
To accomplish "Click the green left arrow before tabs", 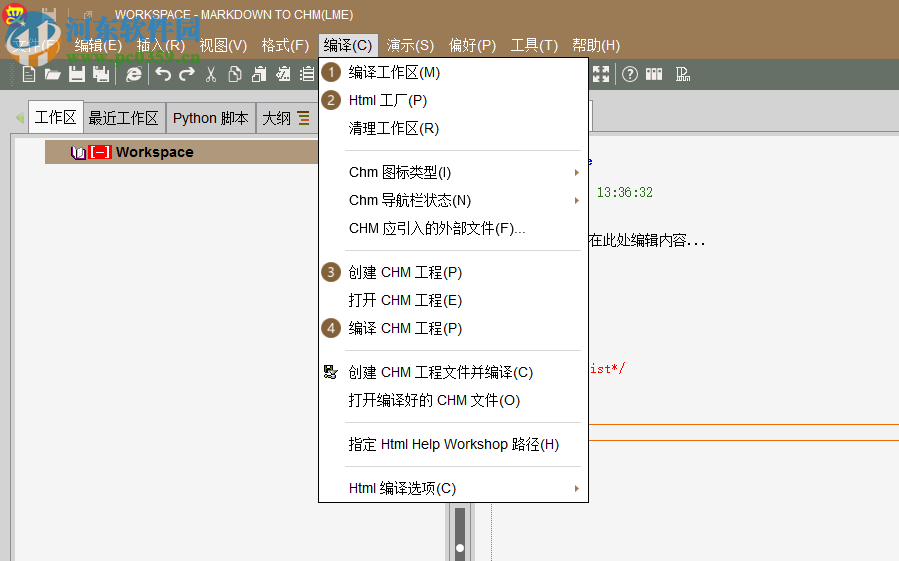I will 20,118.
